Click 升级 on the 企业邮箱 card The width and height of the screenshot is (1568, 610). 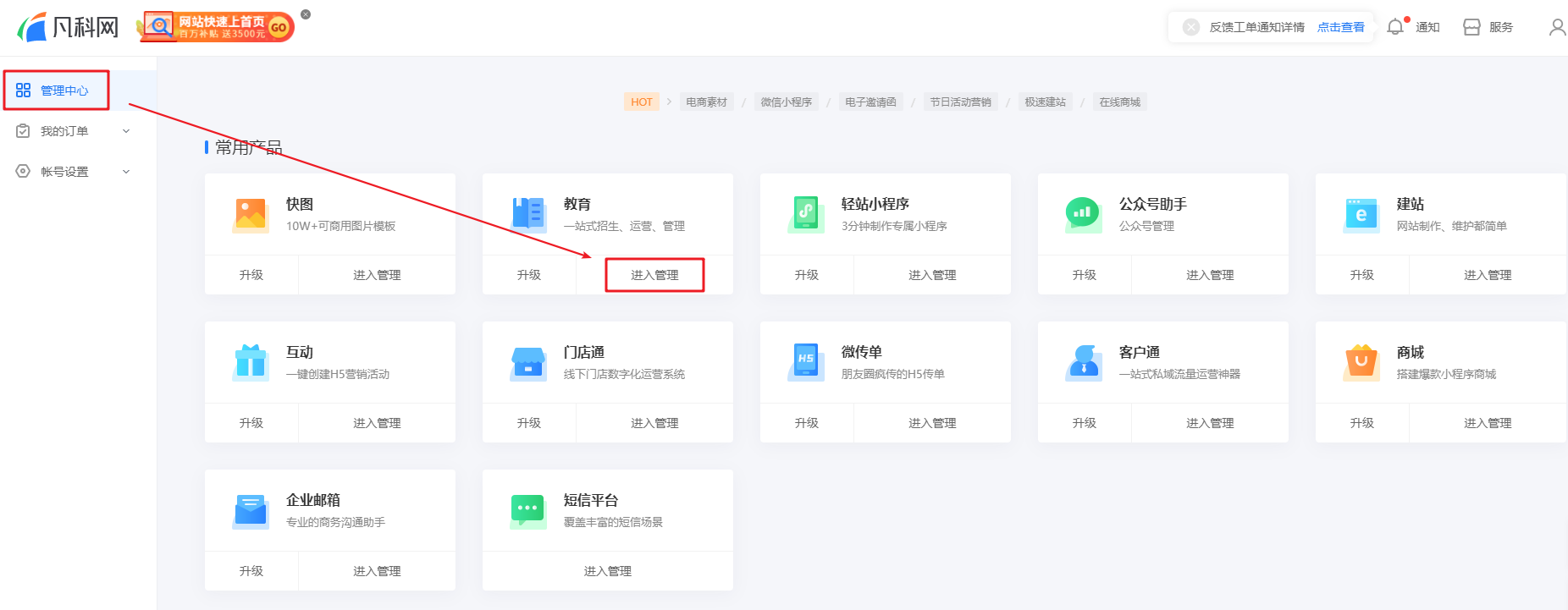[251, 571]
